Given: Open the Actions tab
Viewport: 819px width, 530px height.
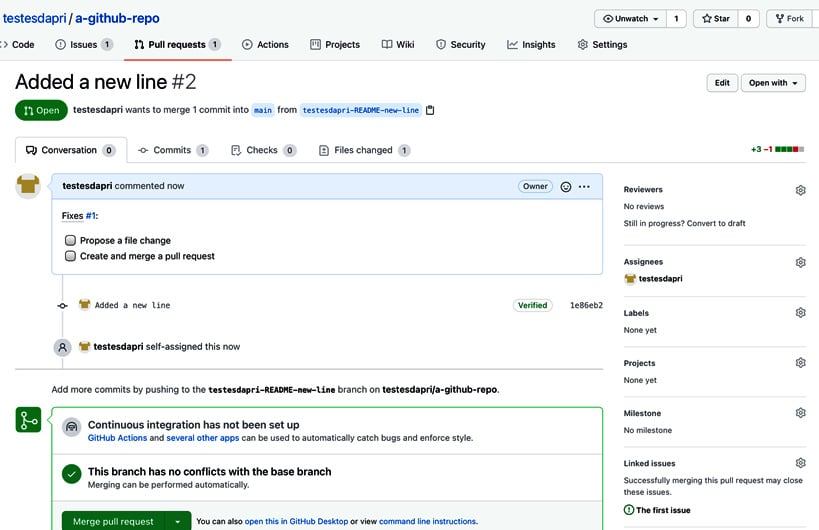Looking at the screenshot, I should click(x=265, y=45).
